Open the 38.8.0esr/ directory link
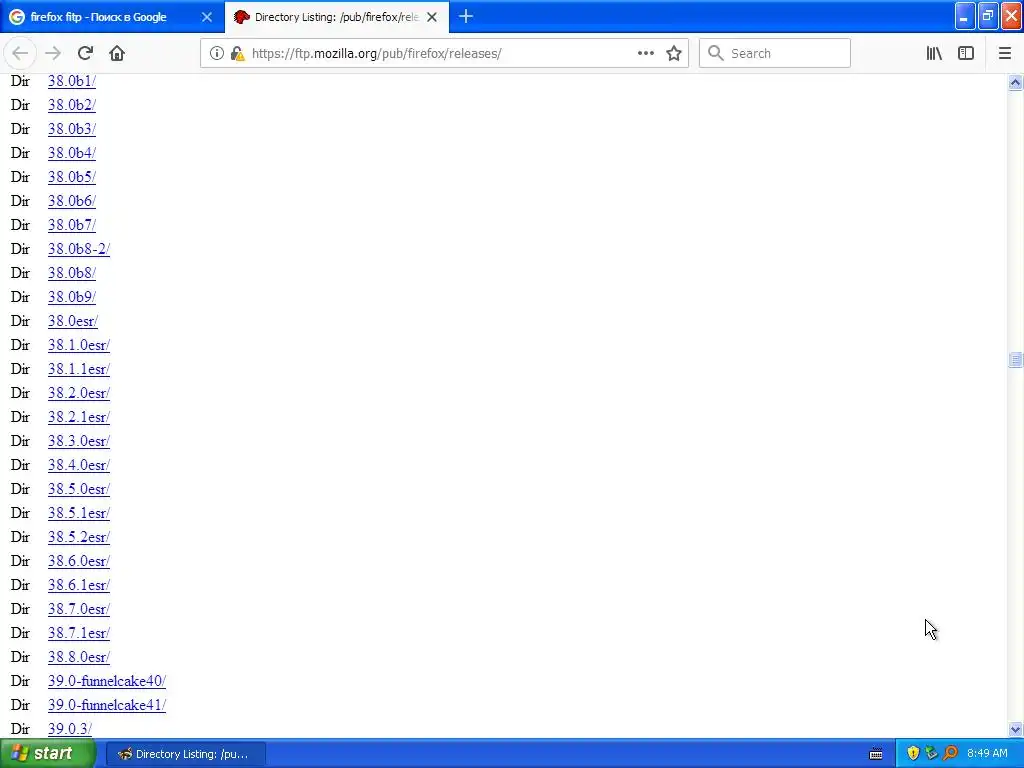Image resolution: width=1024 pixels, height=768 pixels. coord(79,658)
